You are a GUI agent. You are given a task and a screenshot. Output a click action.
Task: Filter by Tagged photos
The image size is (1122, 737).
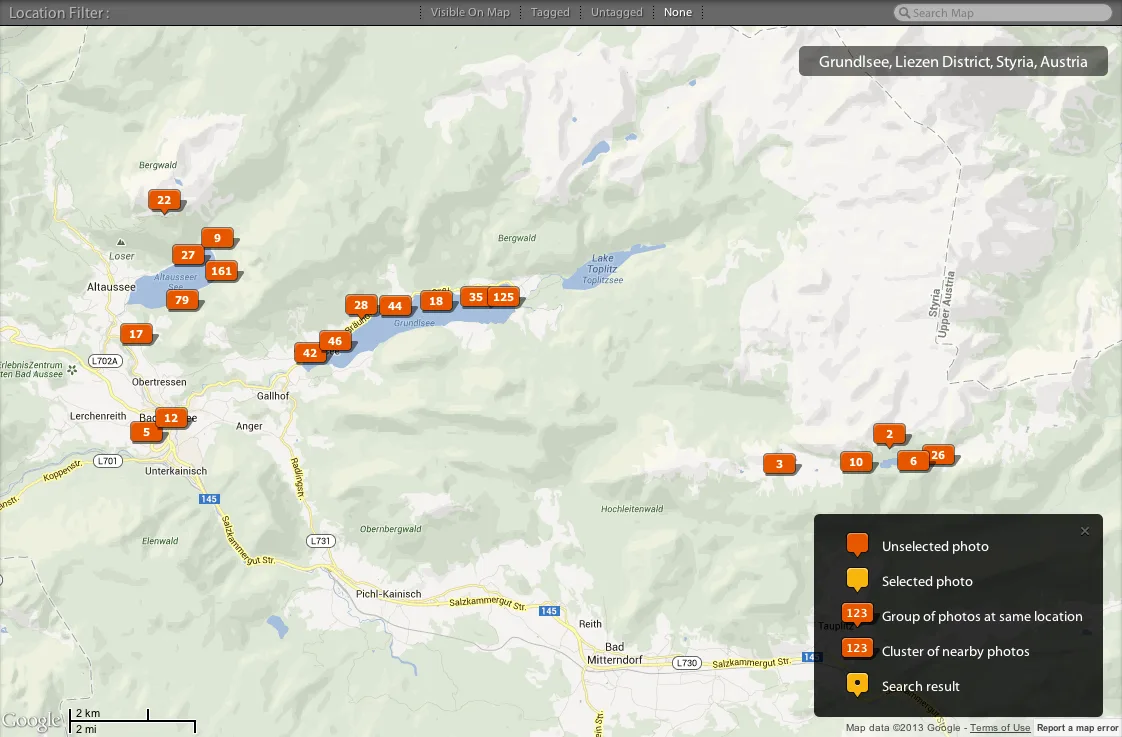550,12
